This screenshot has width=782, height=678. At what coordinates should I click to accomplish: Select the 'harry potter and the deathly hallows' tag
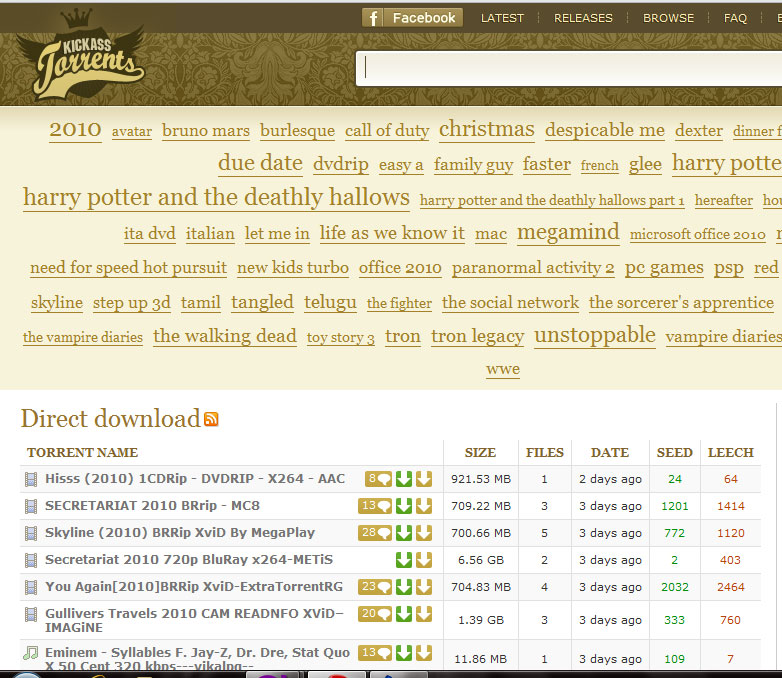coord(216,197)
